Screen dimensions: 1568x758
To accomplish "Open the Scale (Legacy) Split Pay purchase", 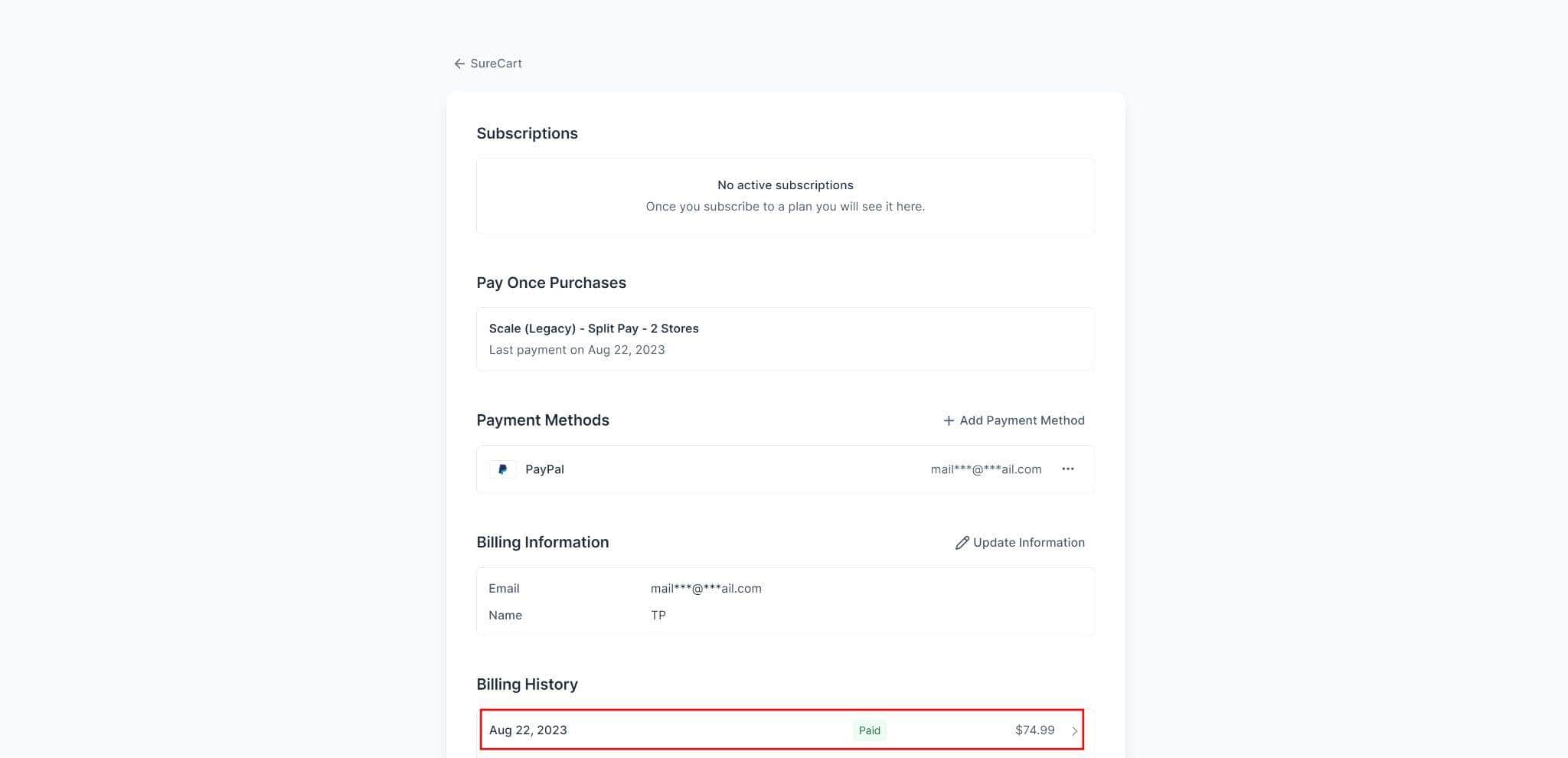I will click(x=593, y=328).
